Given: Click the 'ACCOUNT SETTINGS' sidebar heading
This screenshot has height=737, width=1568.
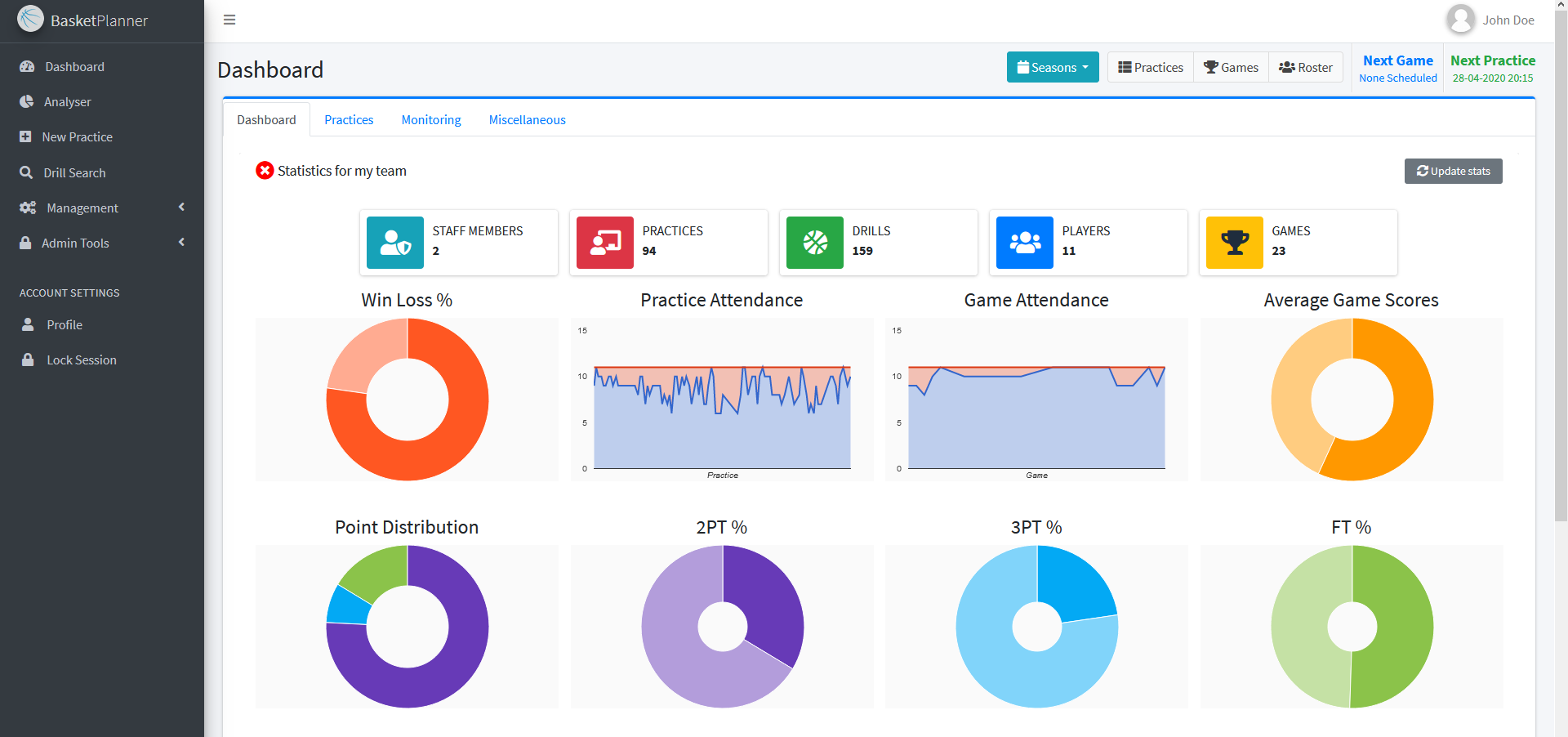Looking at the screenshot, I should [x=69, y=293].
